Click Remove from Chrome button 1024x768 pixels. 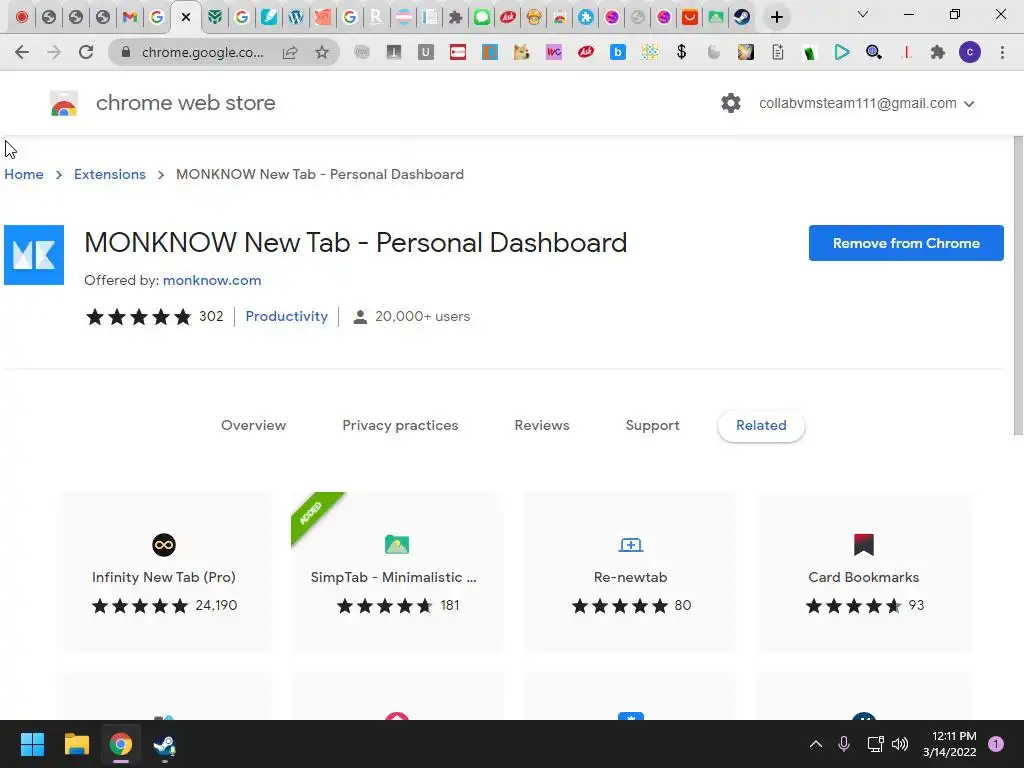[906, 243]
